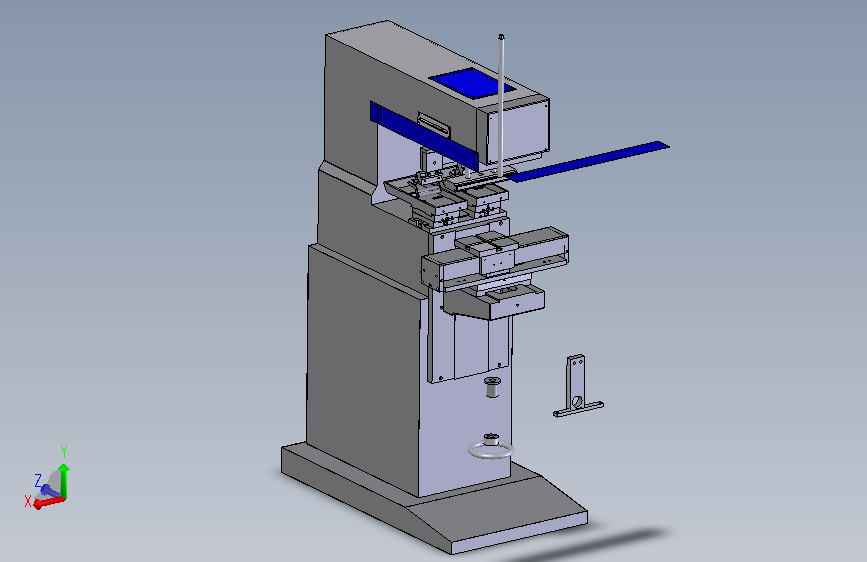Image resolution: width=867 pixels, height=562 pixels.
Task: Click the blue Z axis arrow of the triad
Action: pos(50,490)
